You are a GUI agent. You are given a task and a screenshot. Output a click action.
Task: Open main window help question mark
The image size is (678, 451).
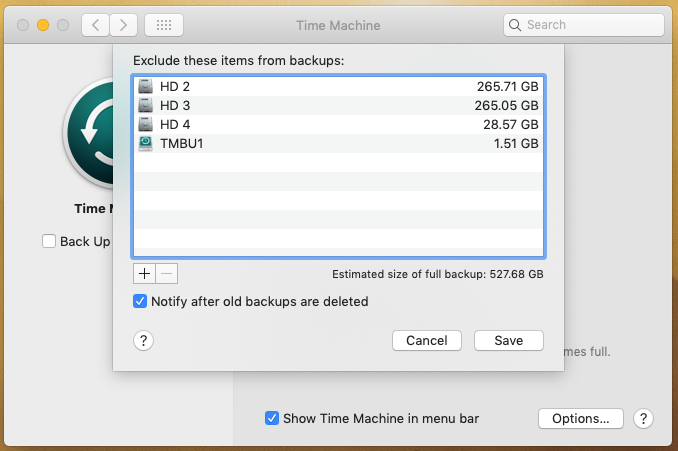(x=643, y=419)
